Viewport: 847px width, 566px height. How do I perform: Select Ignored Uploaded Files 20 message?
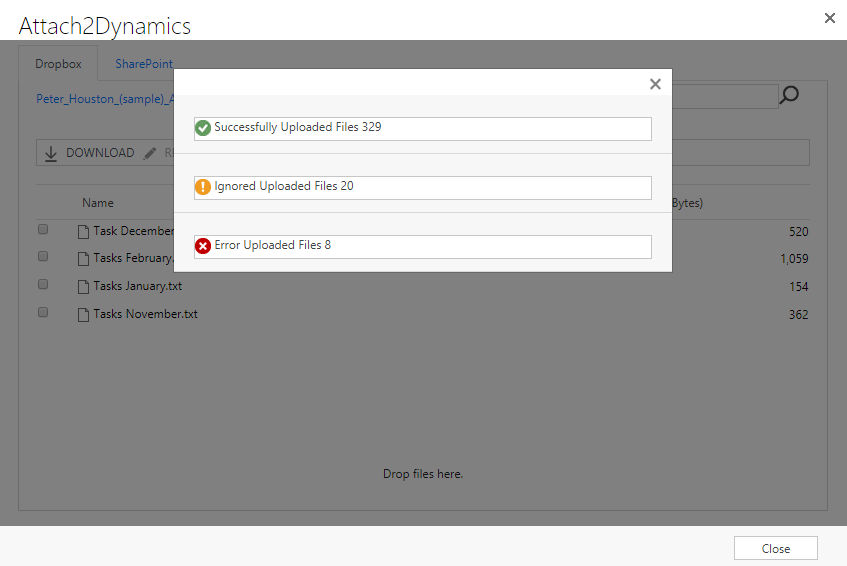pos(423,188)
